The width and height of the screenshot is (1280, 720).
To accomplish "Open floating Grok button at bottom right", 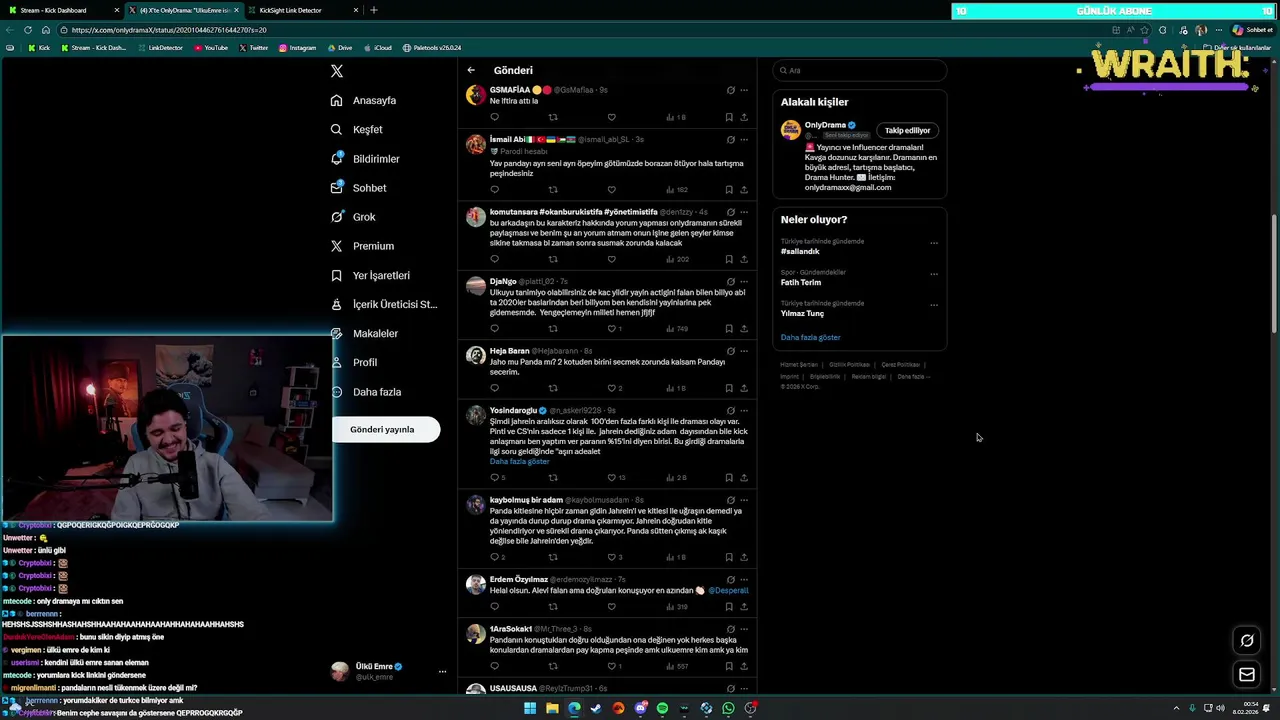I will click(x=1247, y=641).
